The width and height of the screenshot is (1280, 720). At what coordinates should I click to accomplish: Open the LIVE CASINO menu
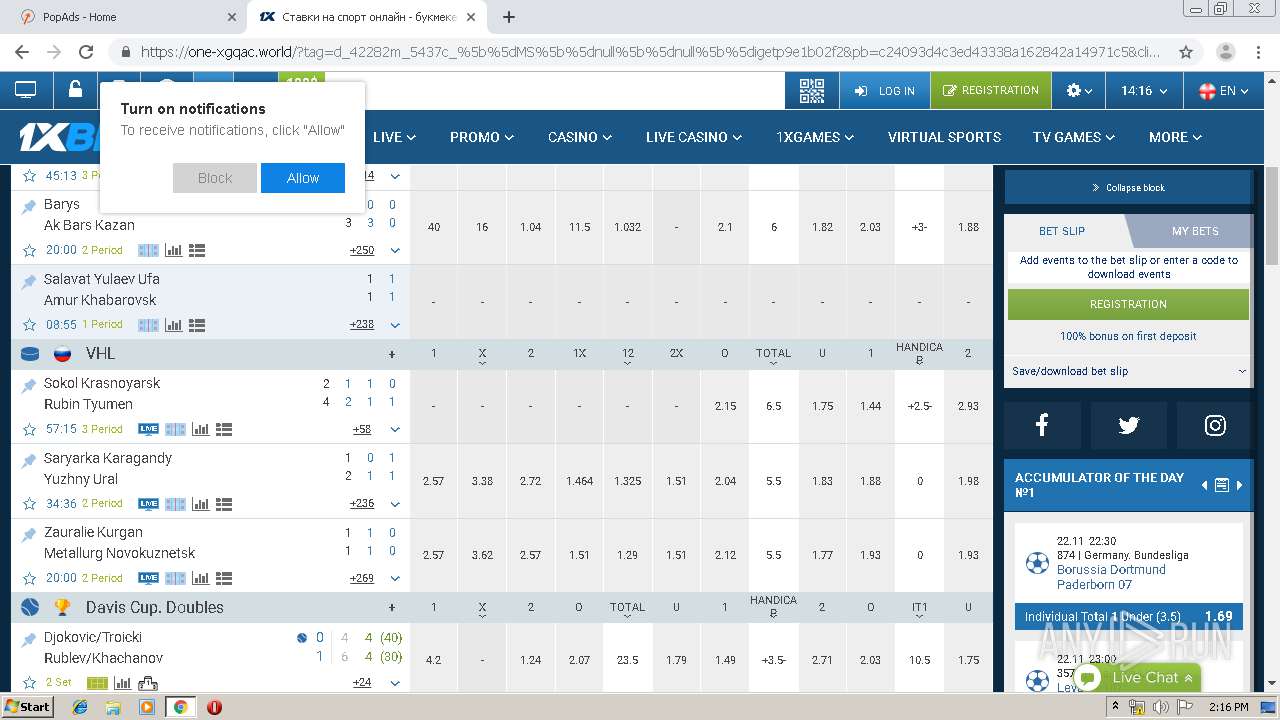(x=694, y=137)
